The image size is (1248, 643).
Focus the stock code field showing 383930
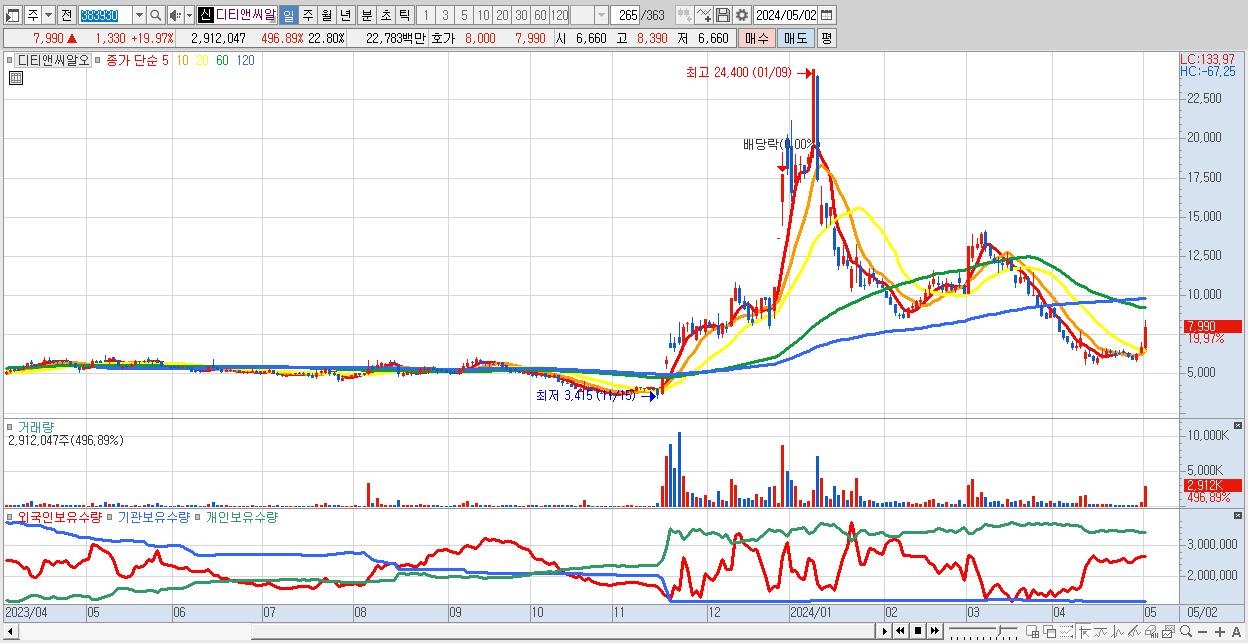104,15
